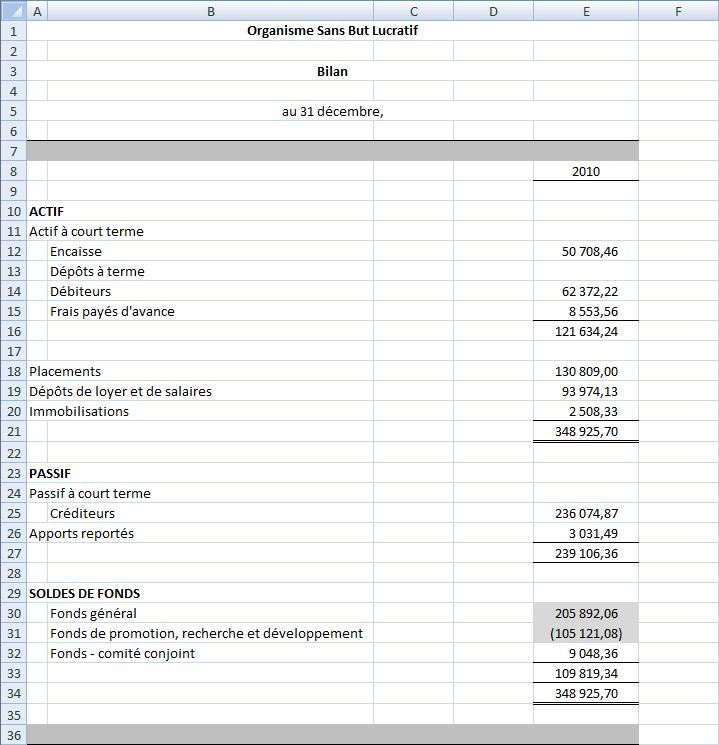Select column B header
The image size is (719, 745).
pyautogui.click(x=210, y=11)
